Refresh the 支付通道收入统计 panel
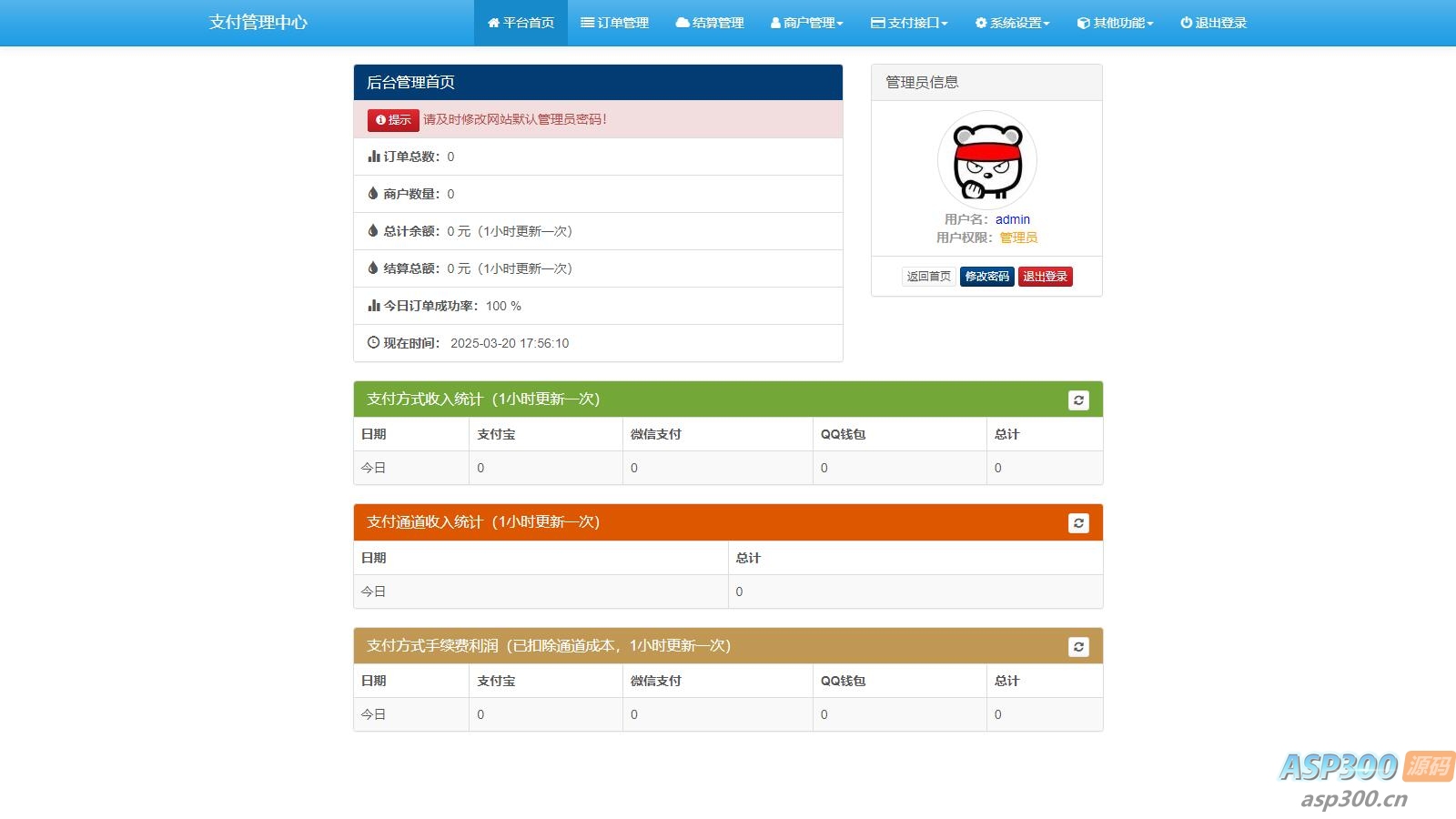The width and height of the screenshot is (1456, 819). click(x=1078, y=522)
